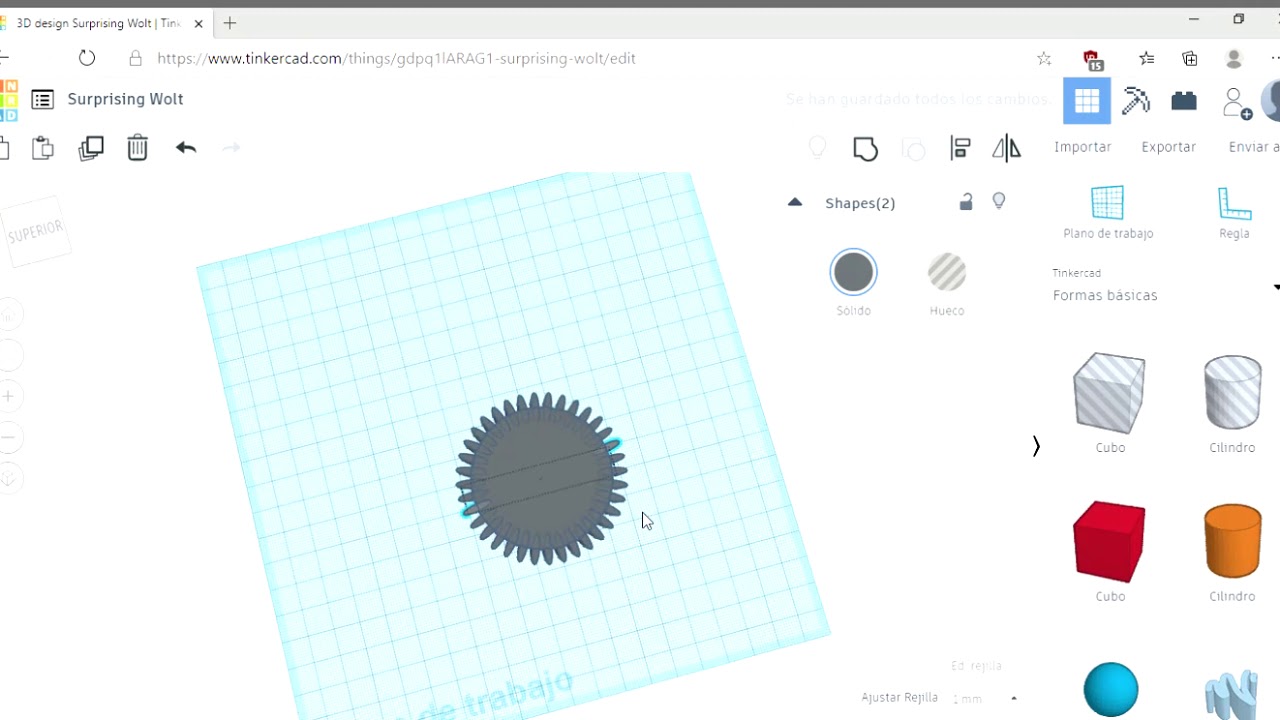Select the gear shape on workplane
1280x720 pixels.
[x=541, y=478]
